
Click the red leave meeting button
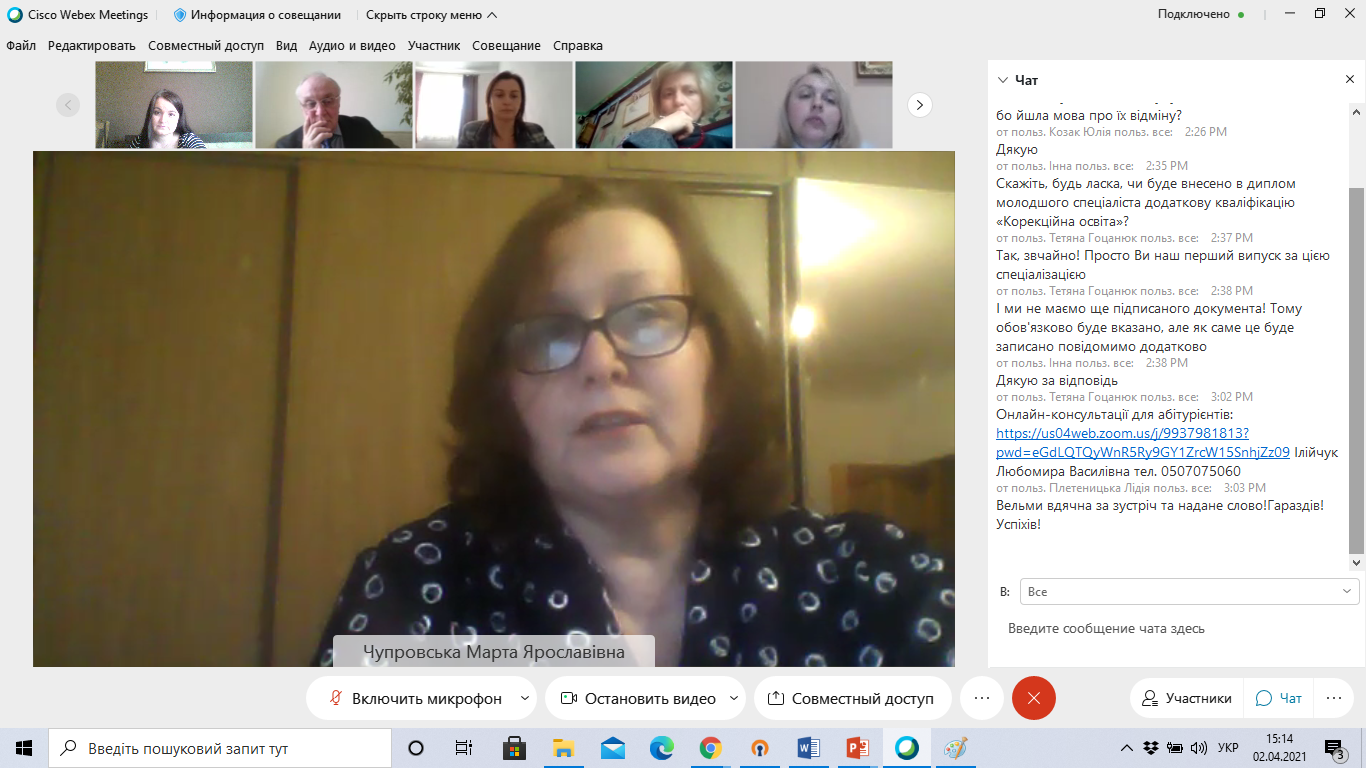click(1033, 698)
